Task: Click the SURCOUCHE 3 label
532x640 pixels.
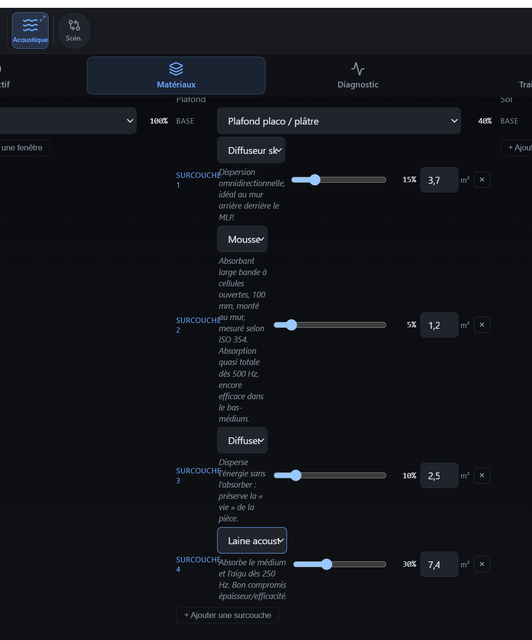Action: coord(198,476)
